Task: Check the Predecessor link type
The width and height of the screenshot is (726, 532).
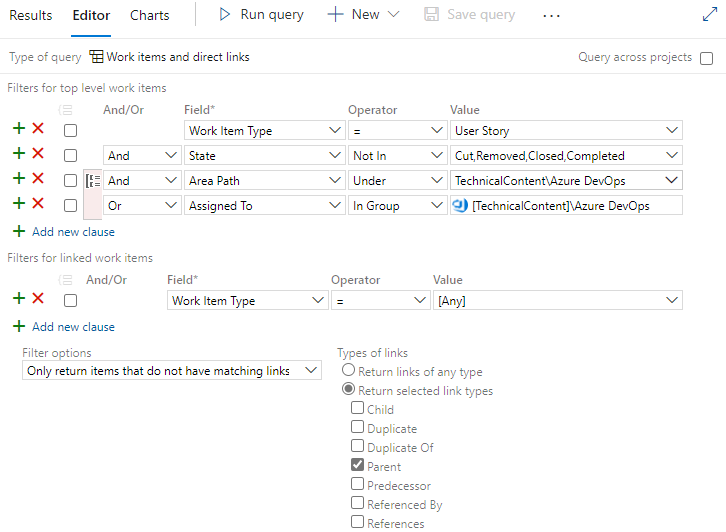Action: click(x=357, y=483)
